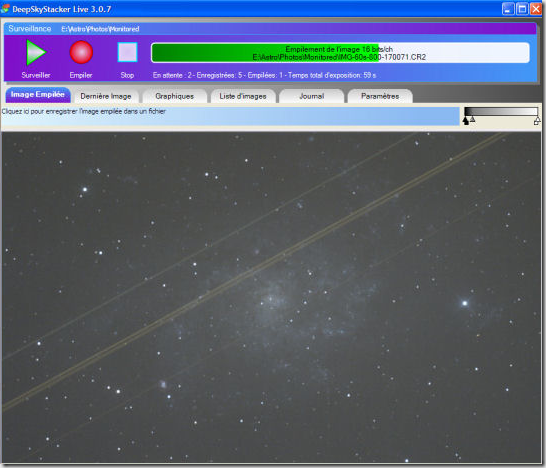
Task: Click the link to save stacked image
Action: coord(84,111)
